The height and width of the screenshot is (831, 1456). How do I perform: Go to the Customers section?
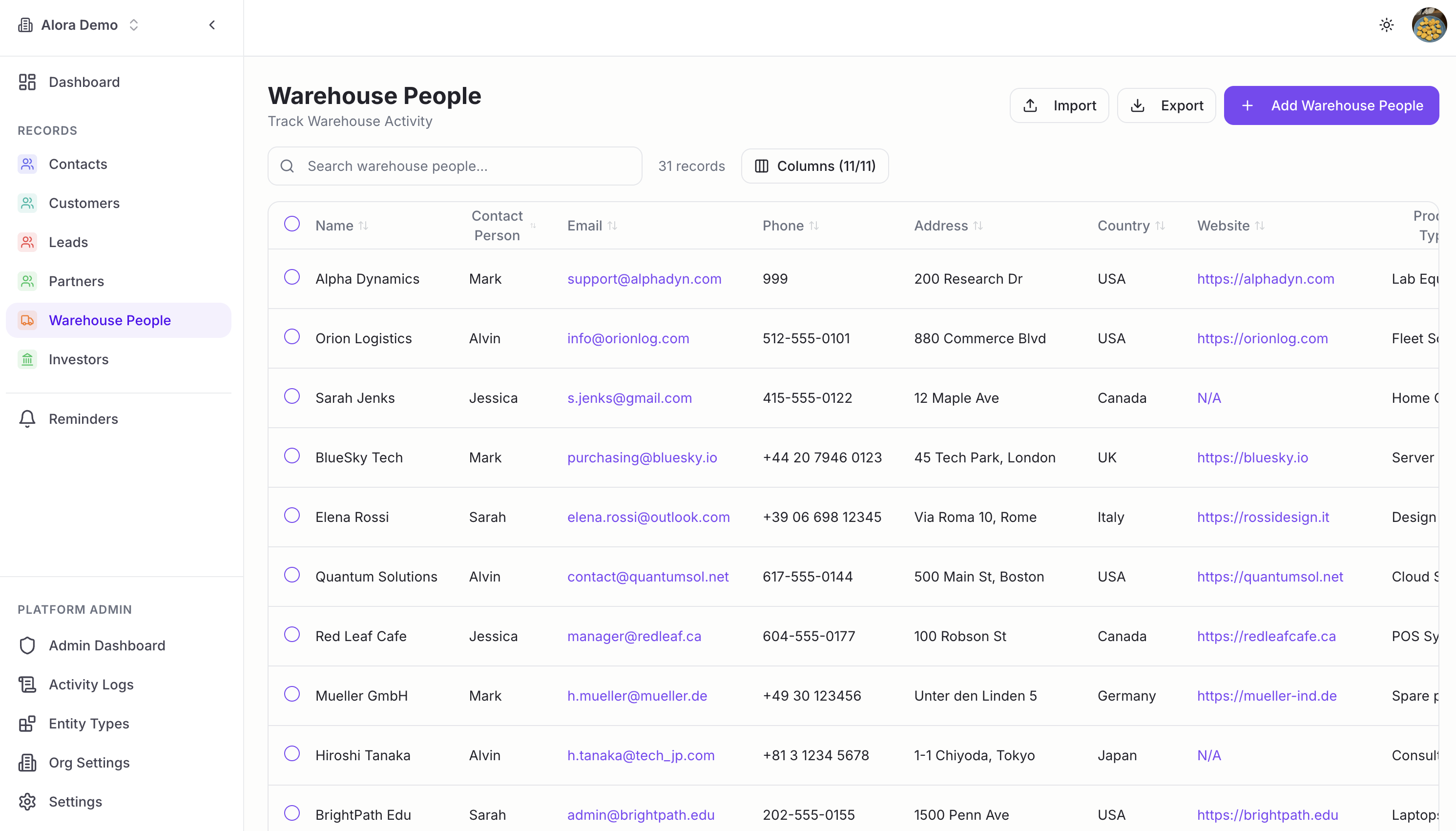point(84,203)
